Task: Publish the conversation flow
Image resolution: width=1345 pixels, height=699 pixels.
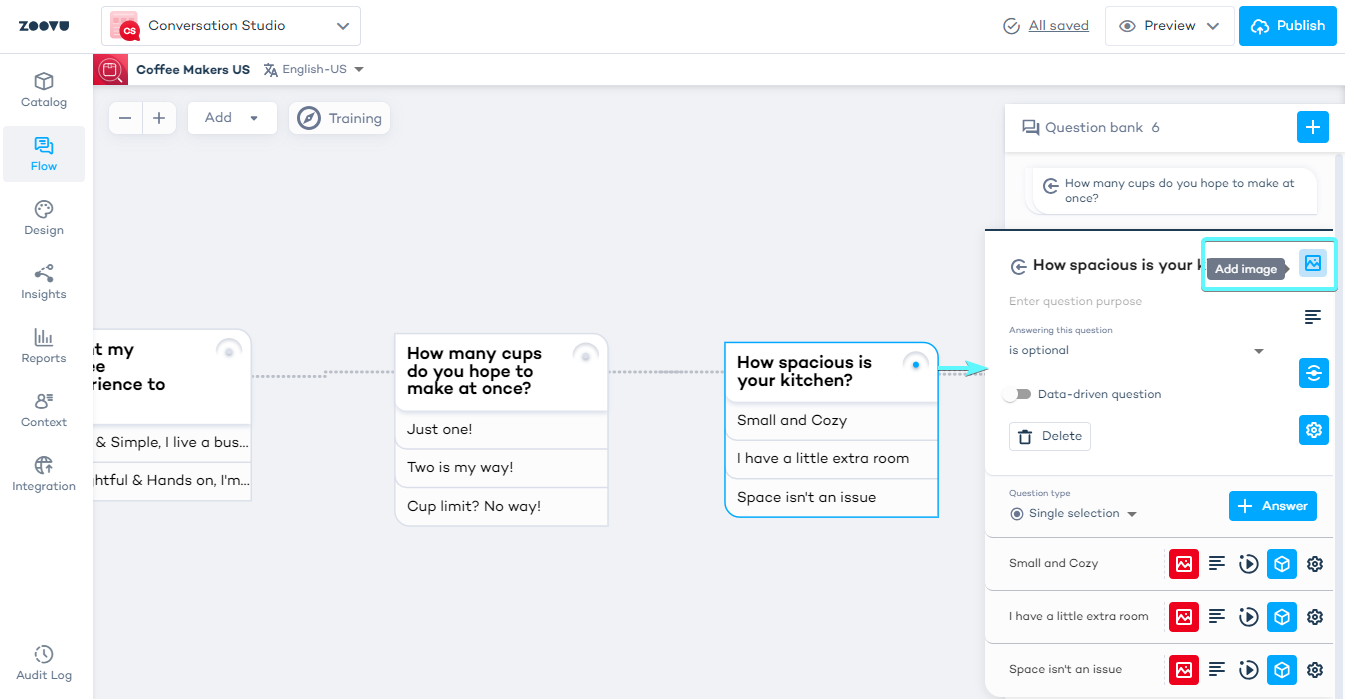Action: point(1287,26)
